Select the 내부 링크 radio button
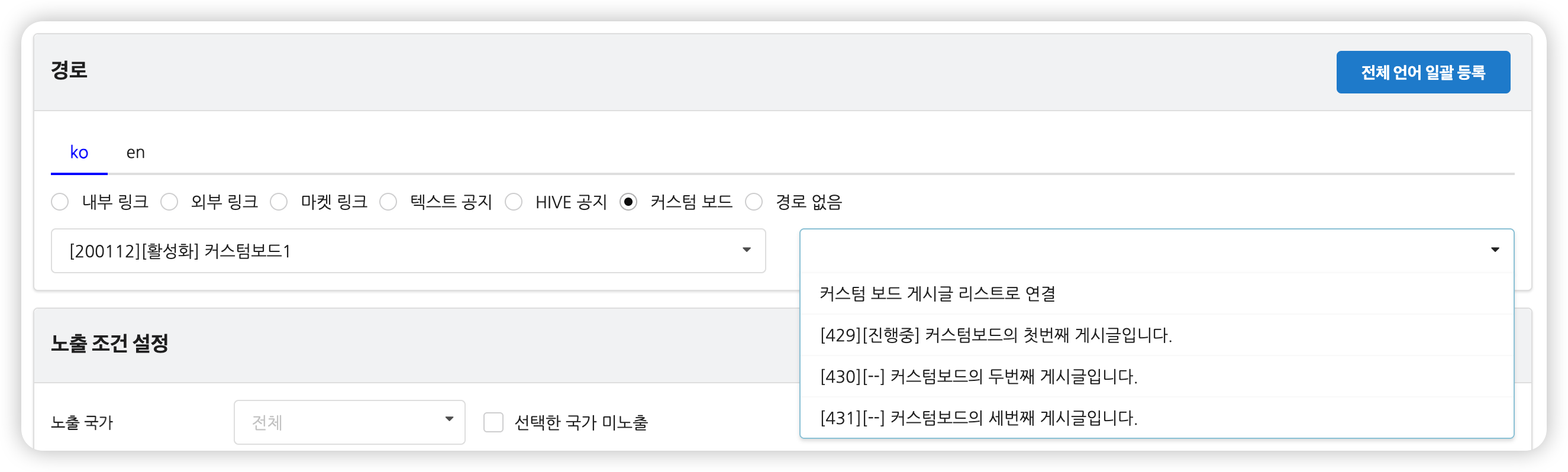Image resolution: width=1568 pixels, height=472 pixels. point(60,202)
